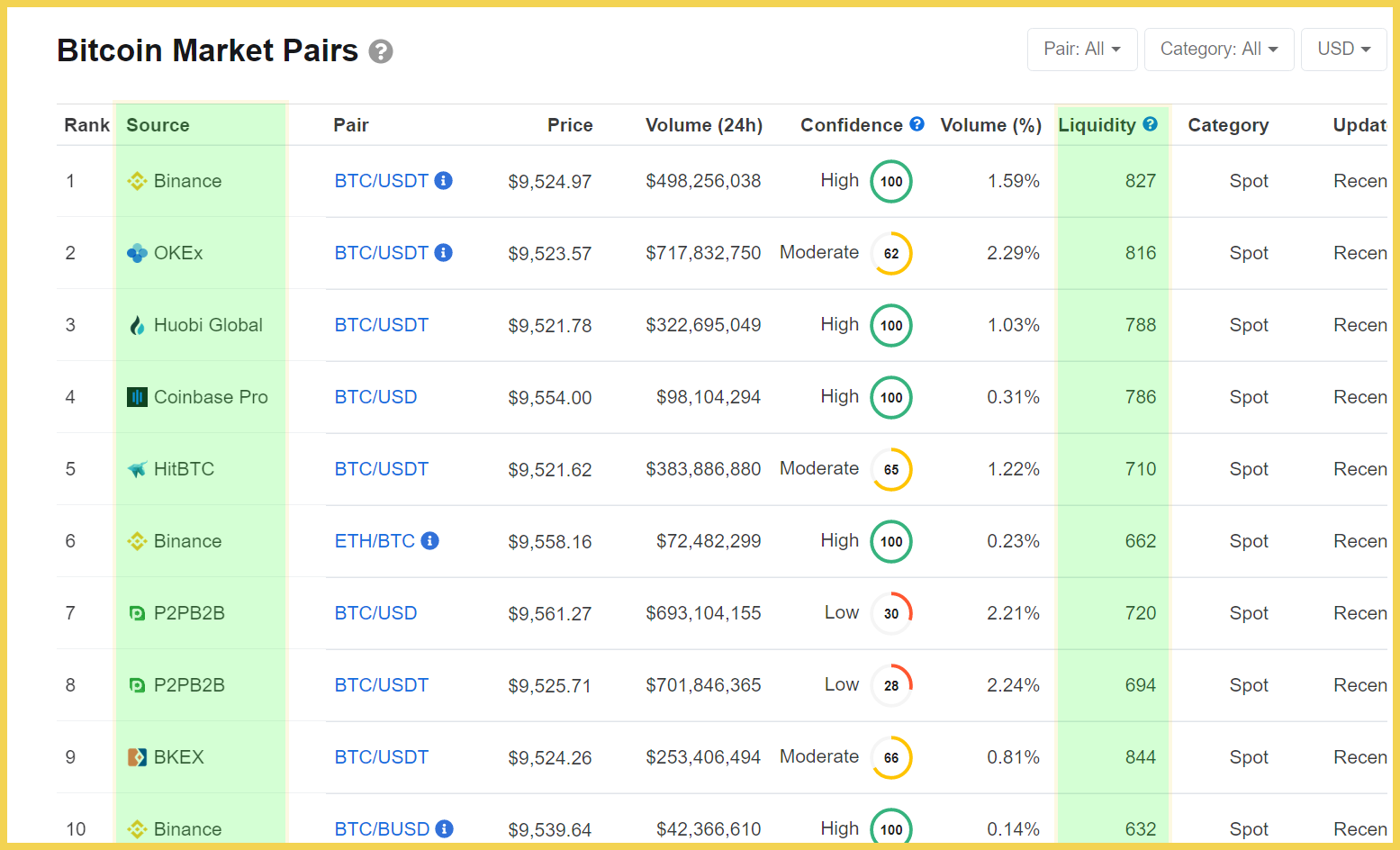Image resolution: width=1400 pixels, height=850 pixels.
Task: Click the 28 confidence score ring
Action: [891, 685]
